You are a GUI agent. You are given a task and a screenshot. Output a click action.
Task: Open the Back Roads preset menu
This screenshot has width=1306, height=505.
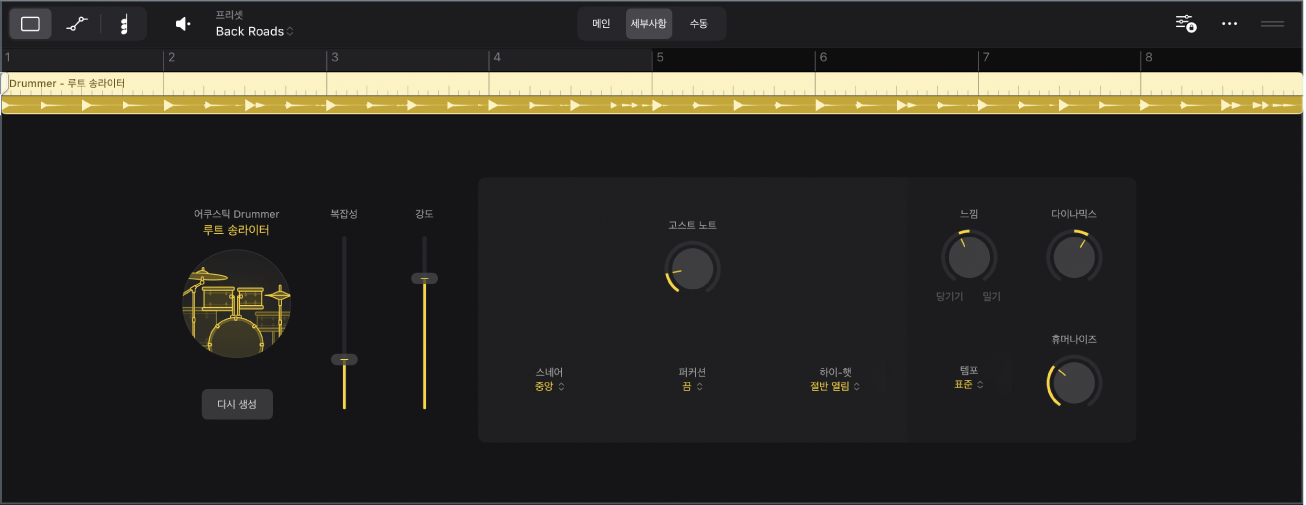coord(255,32)
